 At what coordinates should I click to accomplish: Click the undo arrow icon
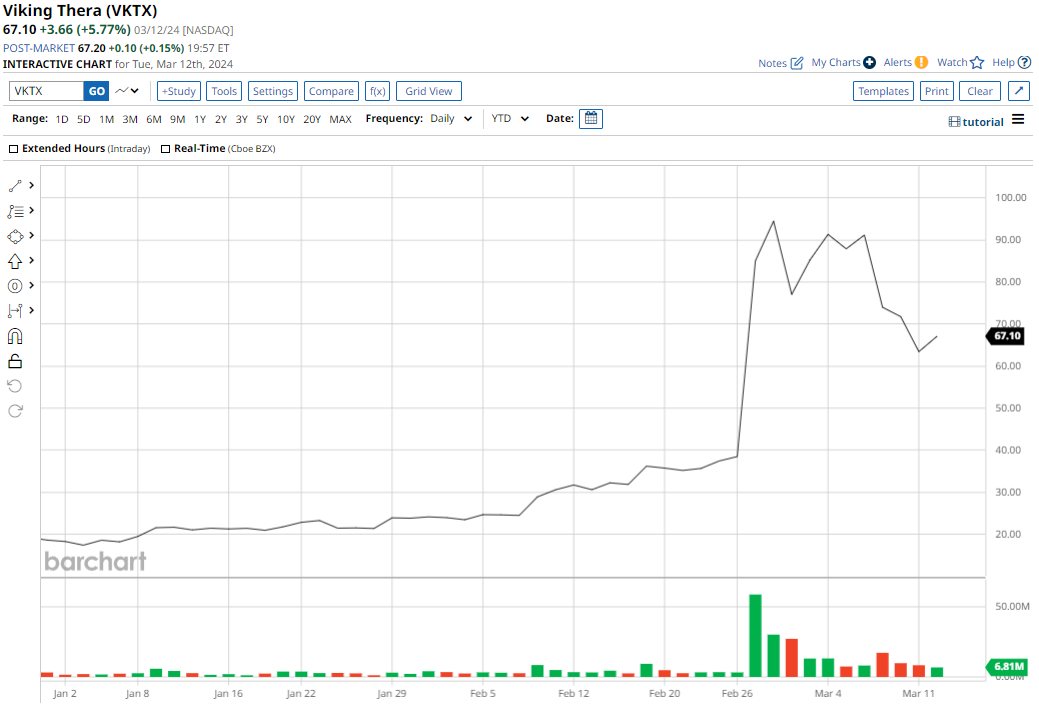coord(15,386)
